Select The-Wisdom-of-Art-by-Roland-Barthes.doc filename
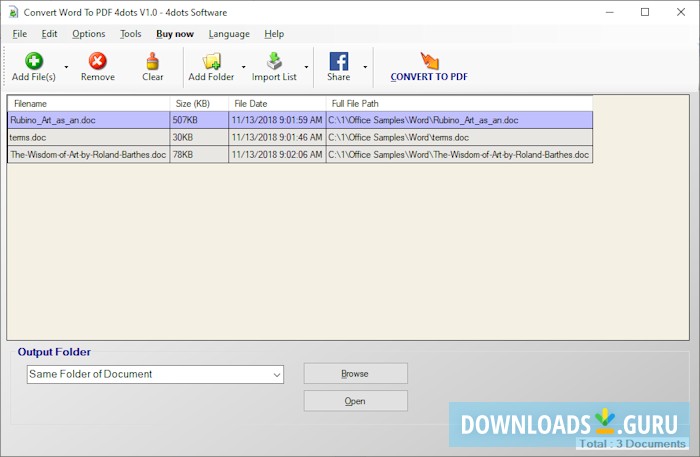This screenshot has width=700, height=457. [x=88, y=154]
